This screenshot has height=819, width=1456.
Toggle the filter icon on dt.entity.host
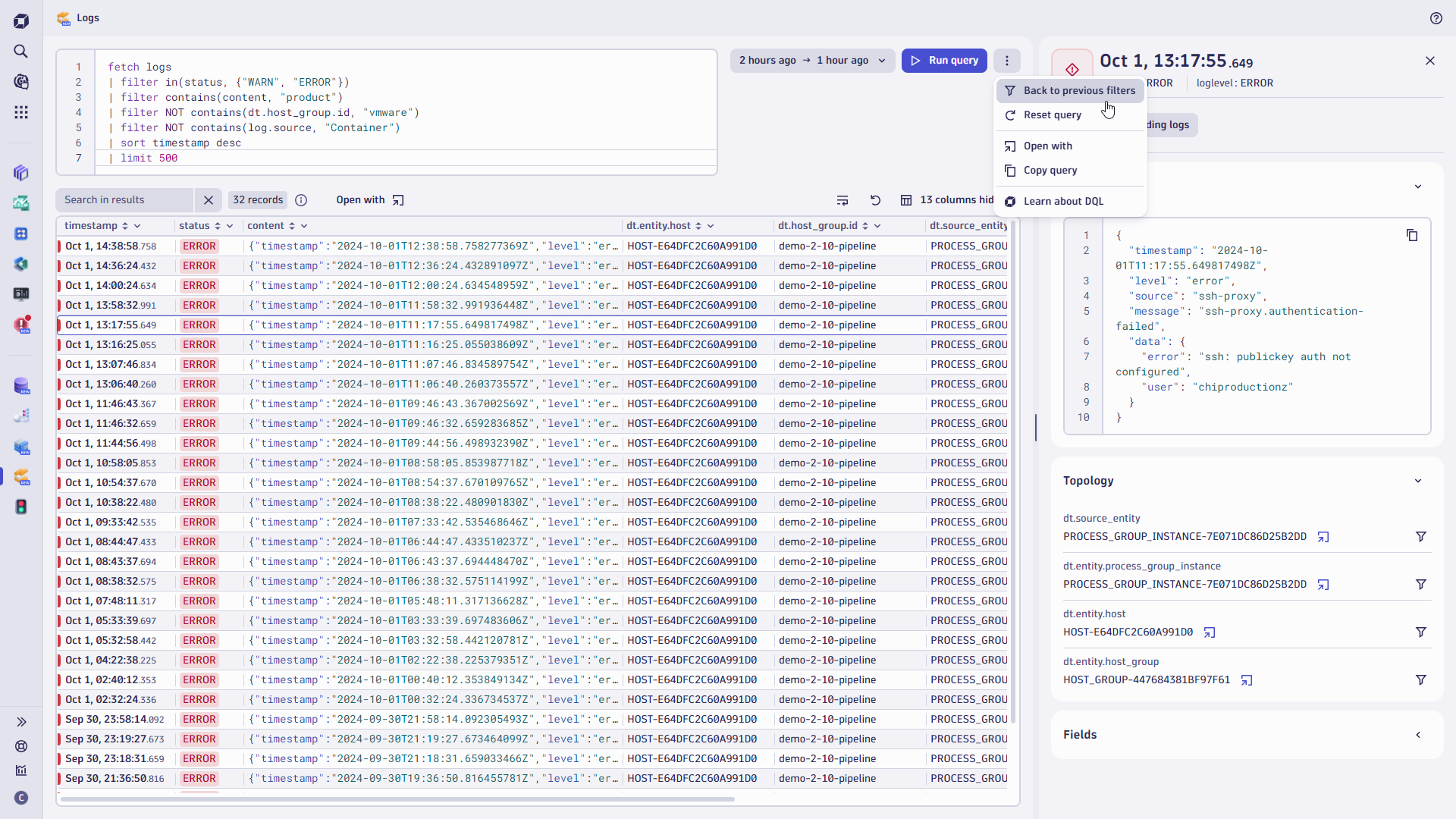tap(1422, 632)
